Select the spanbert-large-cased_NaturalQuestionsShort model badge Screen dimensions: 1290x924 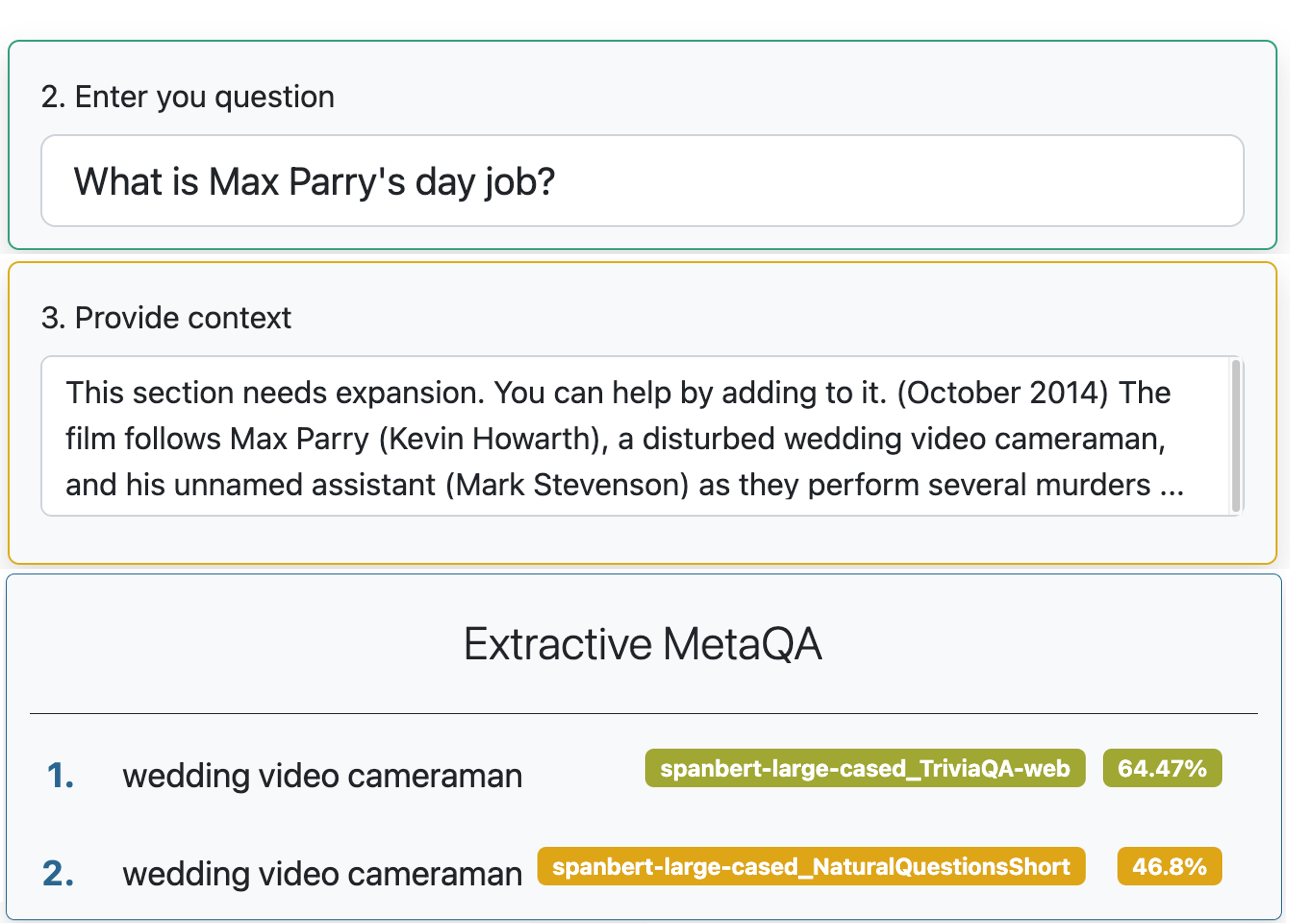click(x=811, y=866)
